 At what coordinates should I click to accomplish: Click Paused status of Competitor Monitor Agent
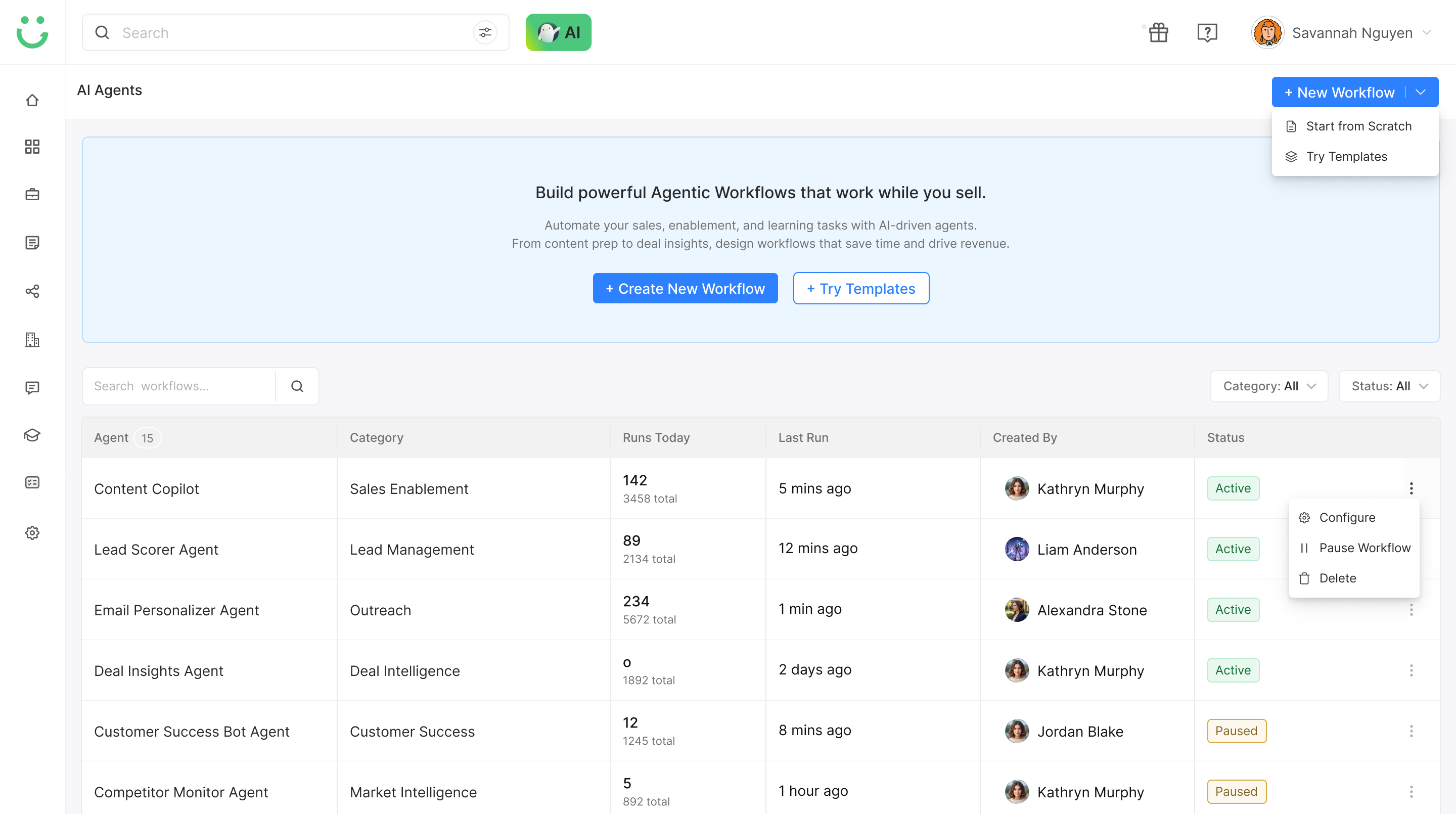[1236, 791]
